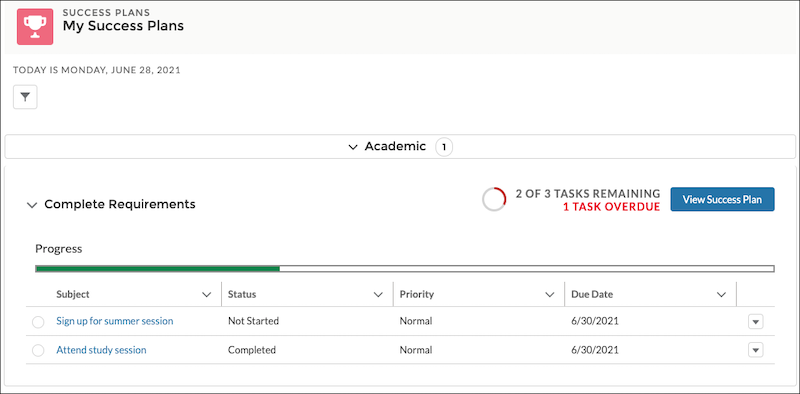Click the due date for summer session row
Image resolution: width=800 pixels, height=394 pixels.
coord(595,321)
